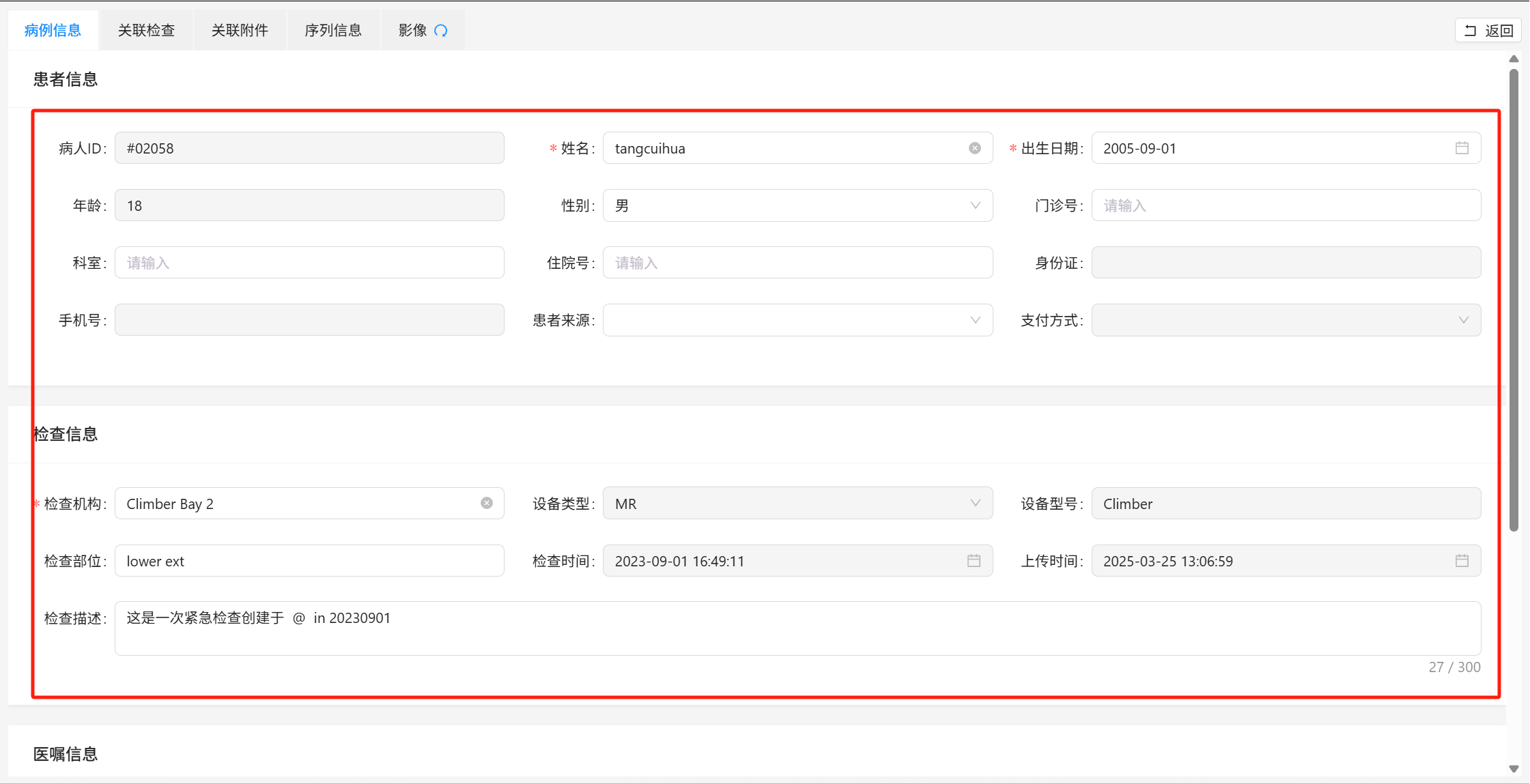Open the 支付方式 dropdown
This screenshot has height=784, width=1530.
point(1463,320)
